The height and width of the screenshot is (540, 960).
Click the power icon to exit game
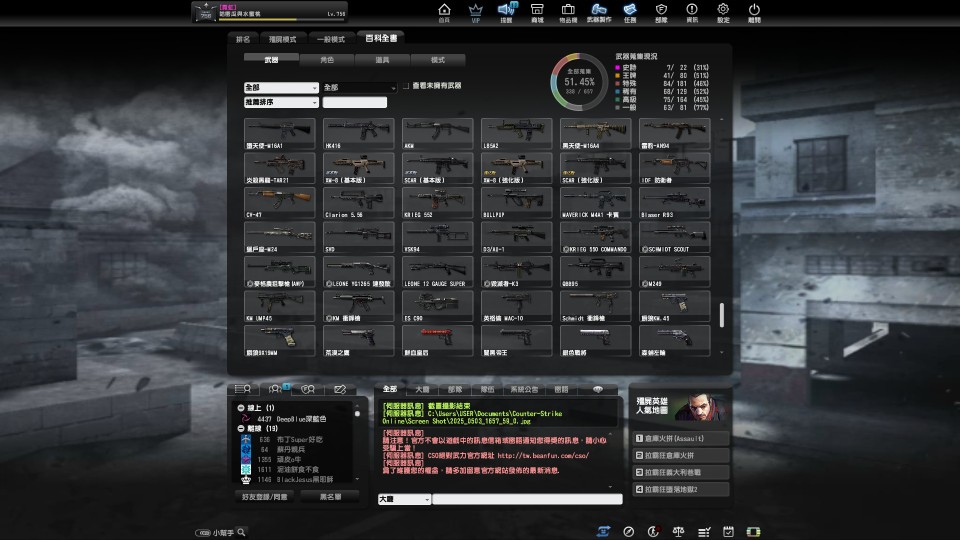tap(754, 12)
